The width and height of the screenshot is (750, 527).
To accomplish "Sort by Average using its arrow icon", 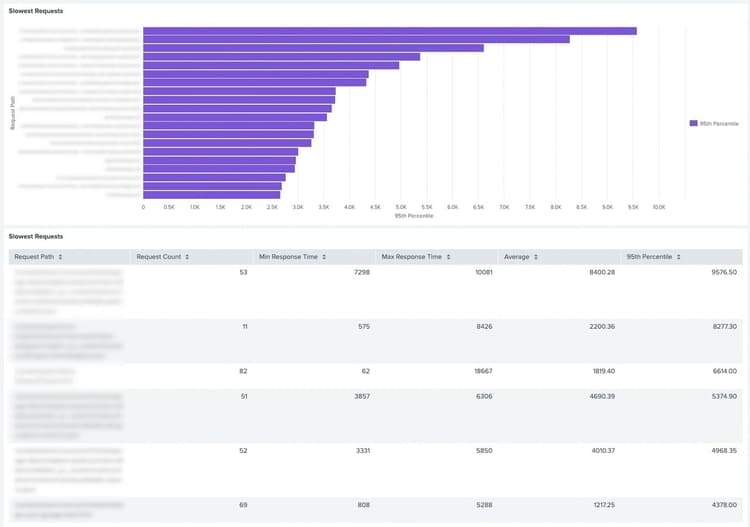I will 536,257.
